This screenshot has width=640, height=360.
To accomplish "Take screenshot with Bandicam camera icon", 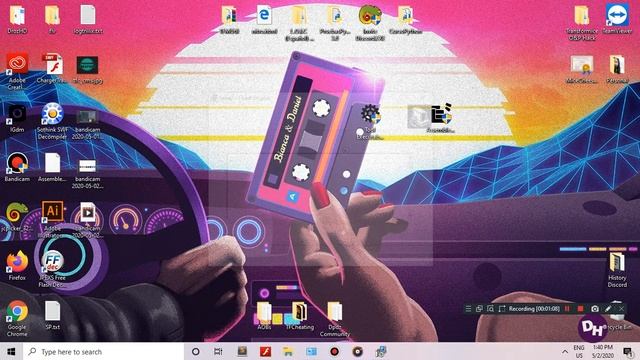I will [x=595, y=309].
